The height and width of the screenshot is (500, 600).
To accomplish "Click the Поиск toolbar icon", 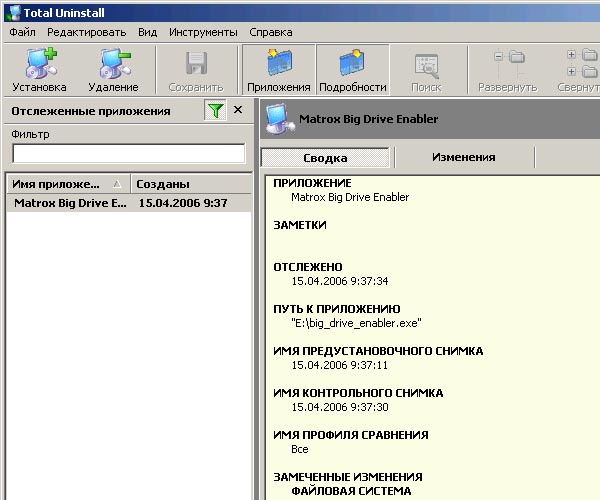I will [x=426, y=66].
